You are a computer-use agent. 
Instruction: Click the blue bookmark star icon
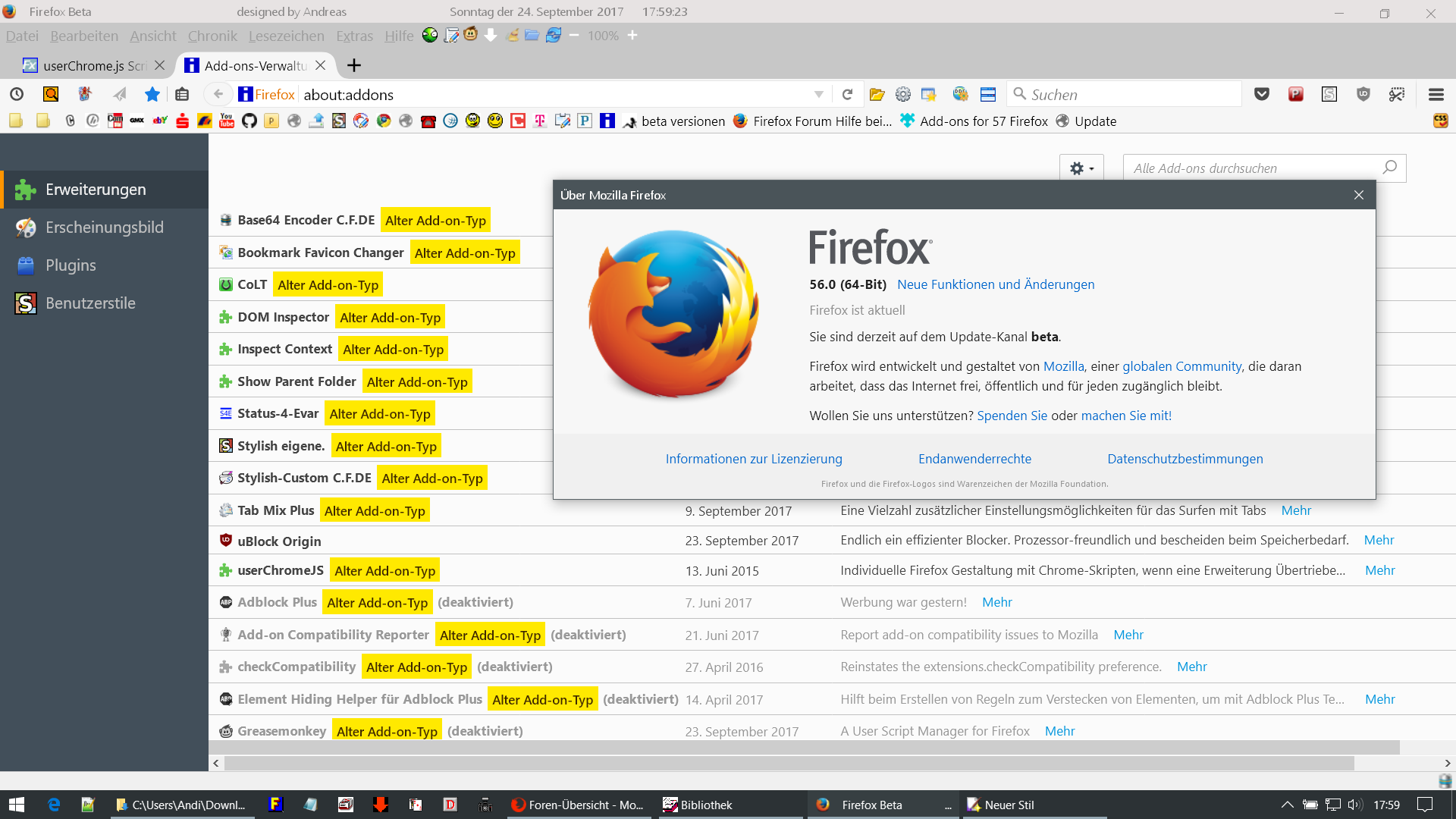coord(152,94)
